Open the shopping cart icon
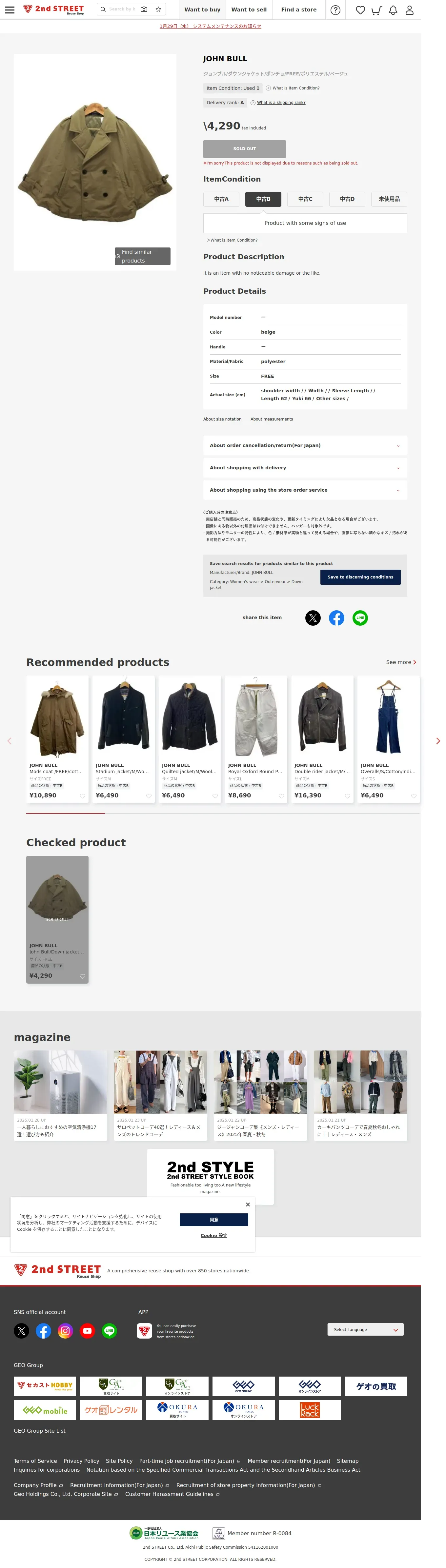The image size is (446, 1568). pyautogui.click(x=376, y=10)
